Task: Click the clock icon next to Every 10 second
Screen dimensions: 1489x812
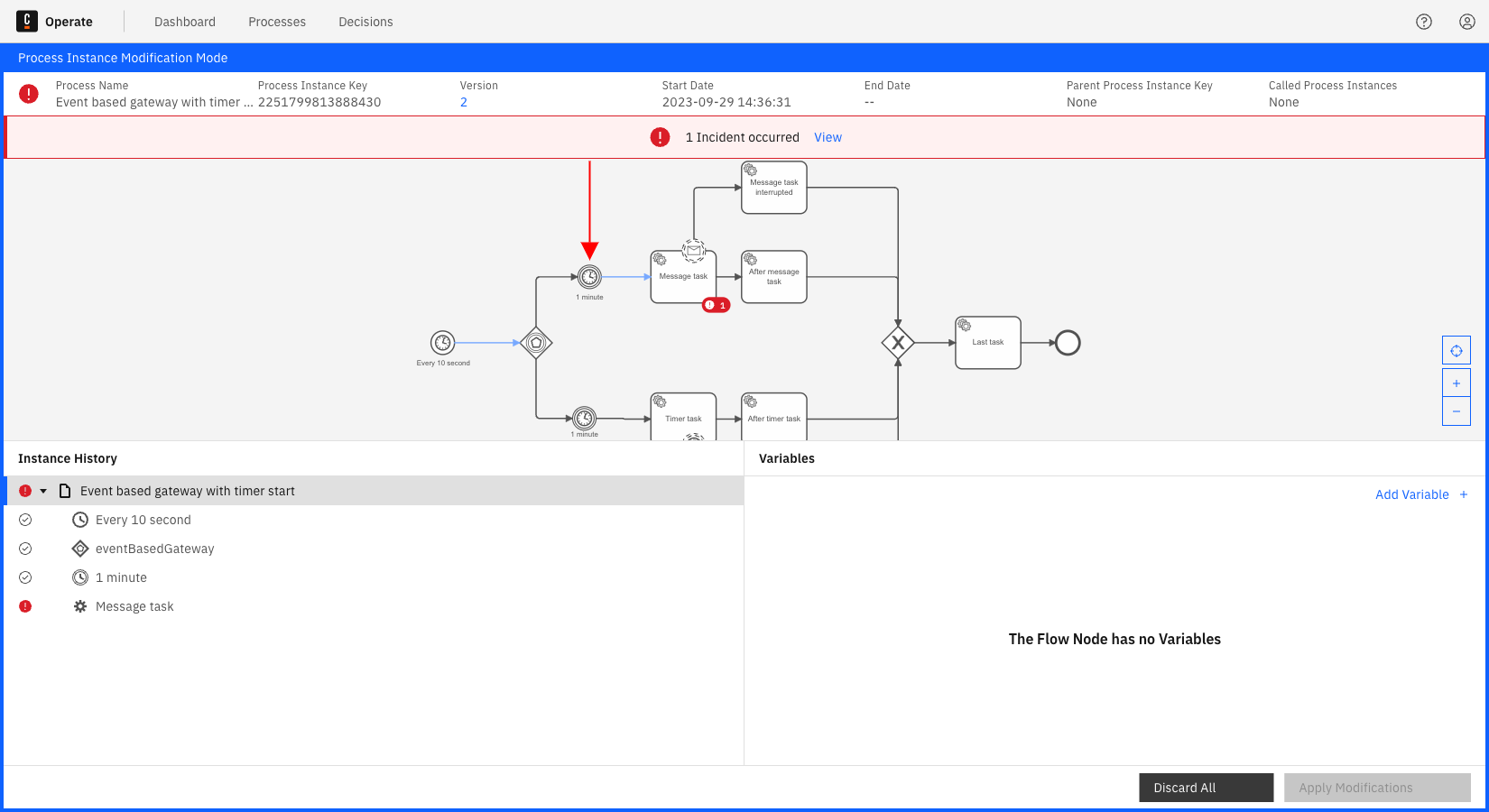Action: [80, 519]
